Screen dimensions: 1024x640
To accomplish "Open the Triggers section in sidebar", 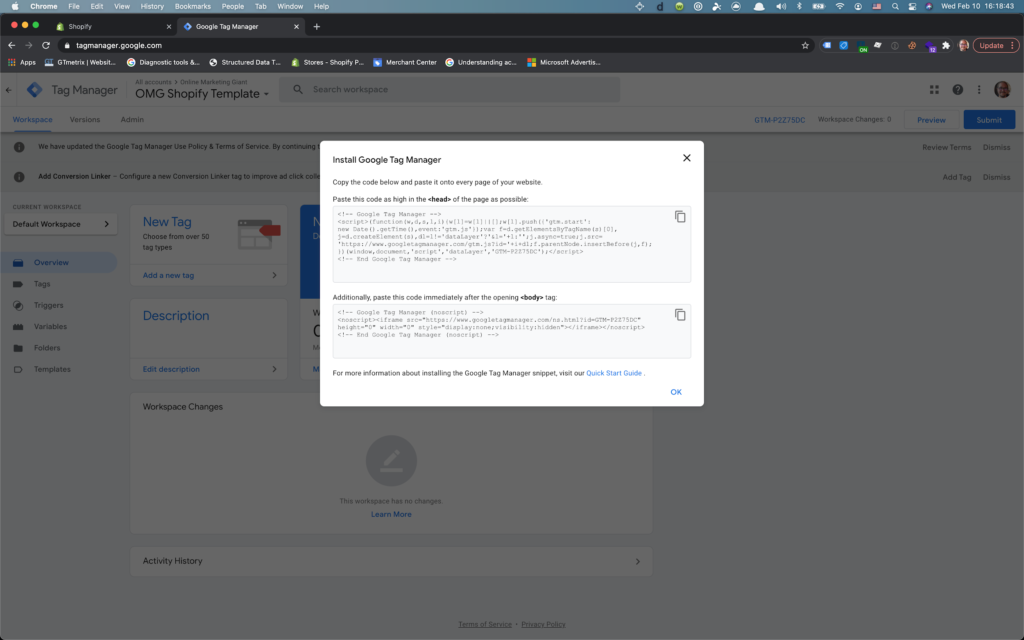I will [48, 305].
